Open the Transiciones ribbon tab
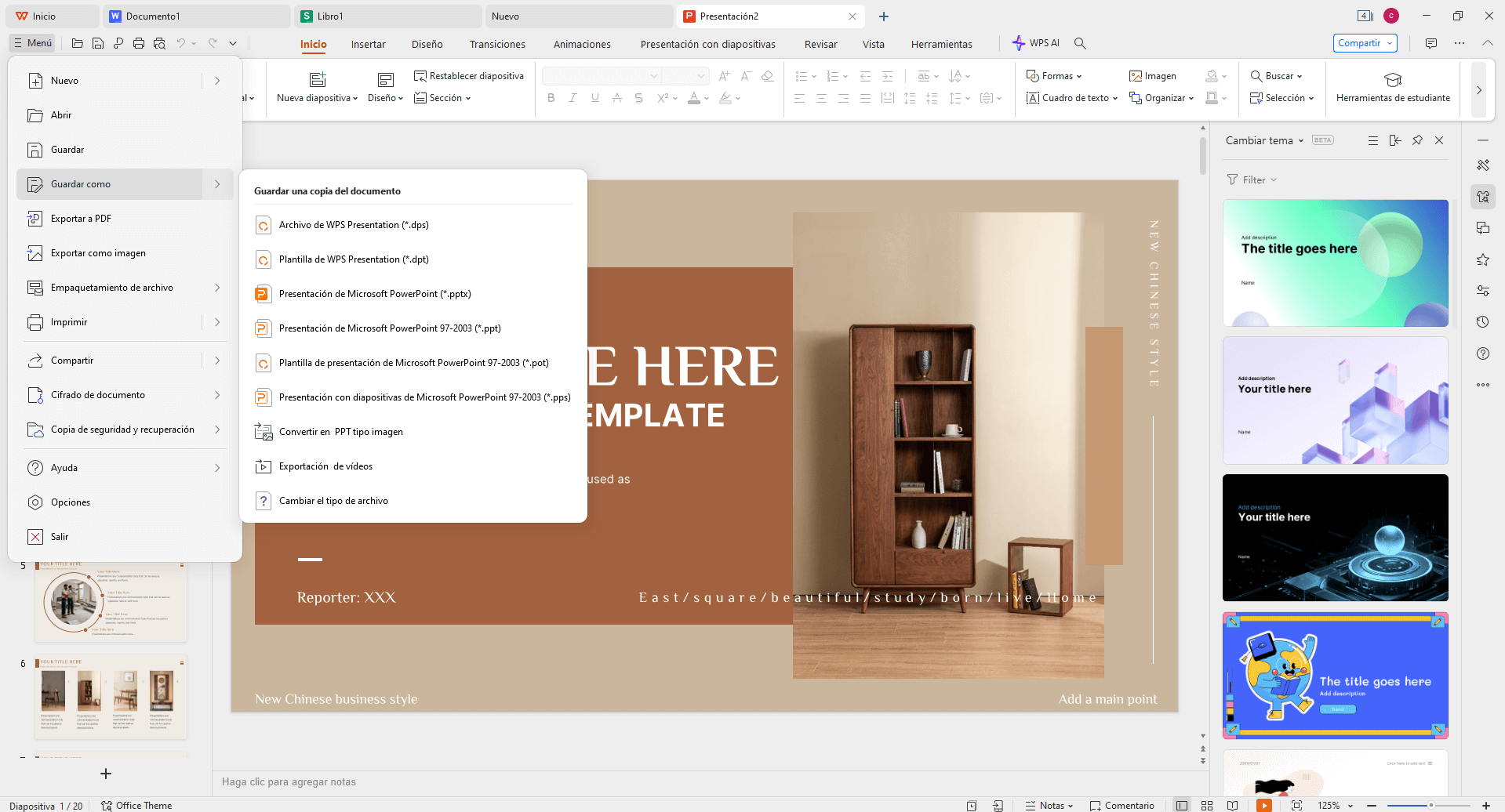Image resolution: width=1505 pixels, height=812 pixels. point(497,45)
